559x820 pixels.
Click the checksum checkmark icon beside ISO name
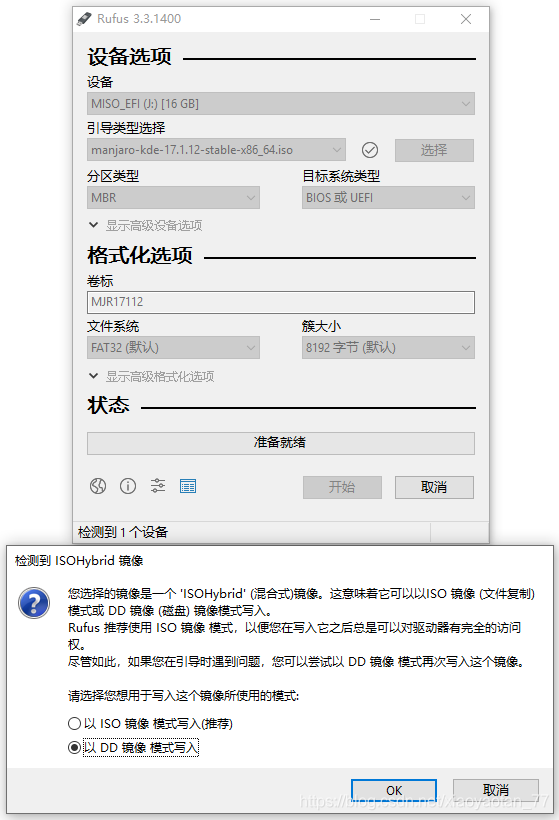[x=370, y=150]
